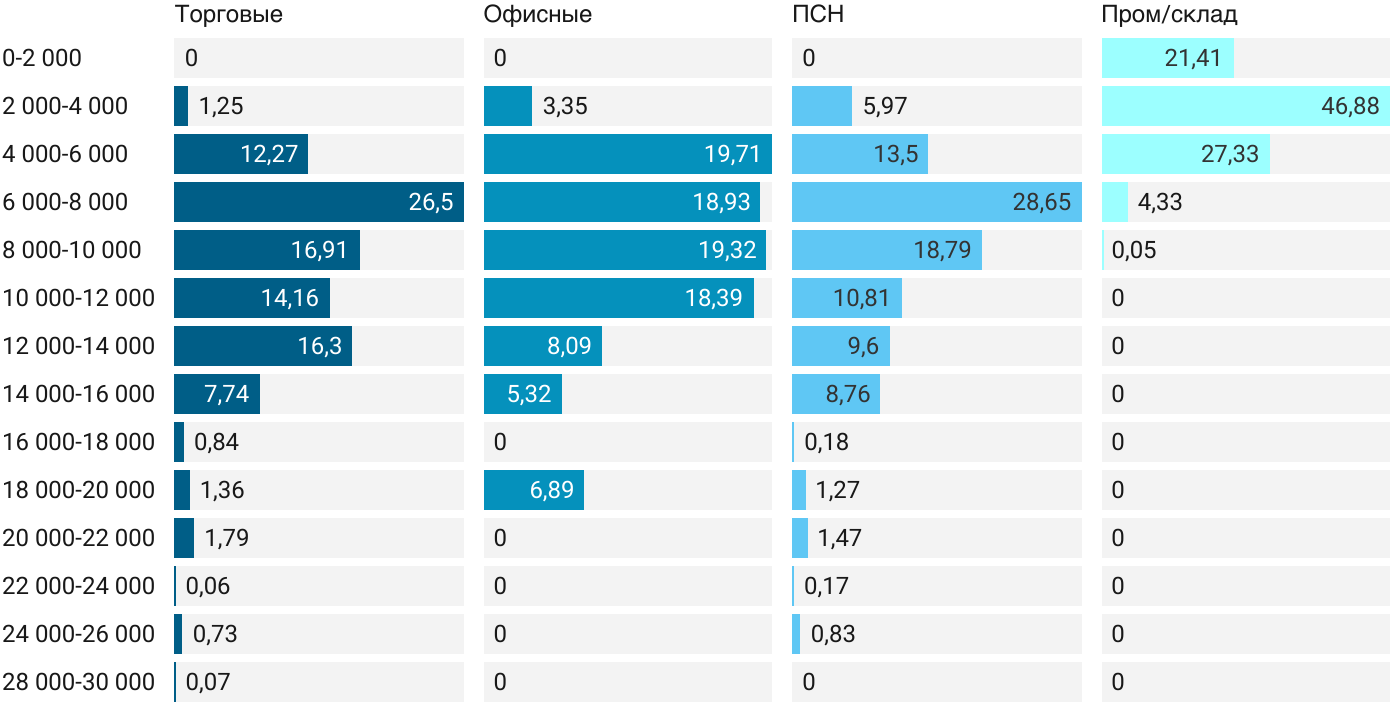This screenshot has width=1400, height=702.
Task: Select the 6 000-8 000 row label
Action: 65,202
